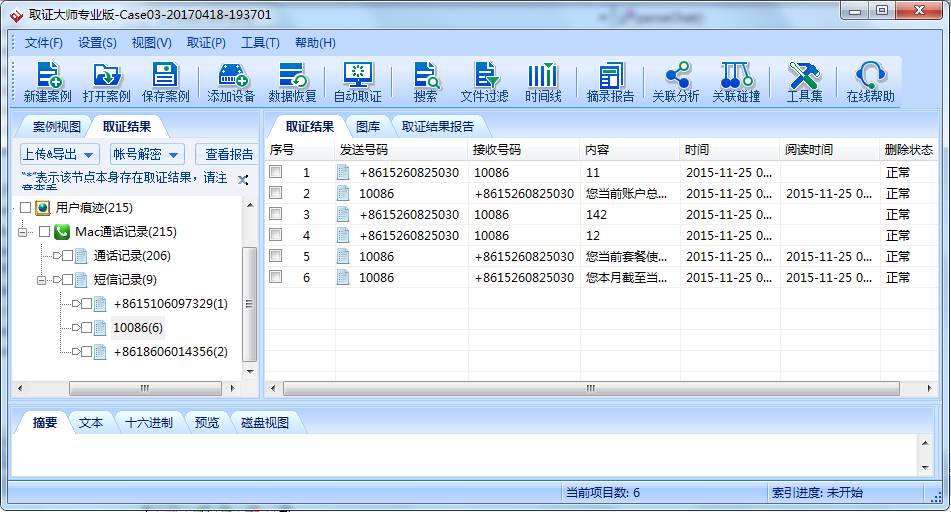Sort by the 发送号码 column header
Viewport: 951px width, 512px height.
click(x=400, y=150)
